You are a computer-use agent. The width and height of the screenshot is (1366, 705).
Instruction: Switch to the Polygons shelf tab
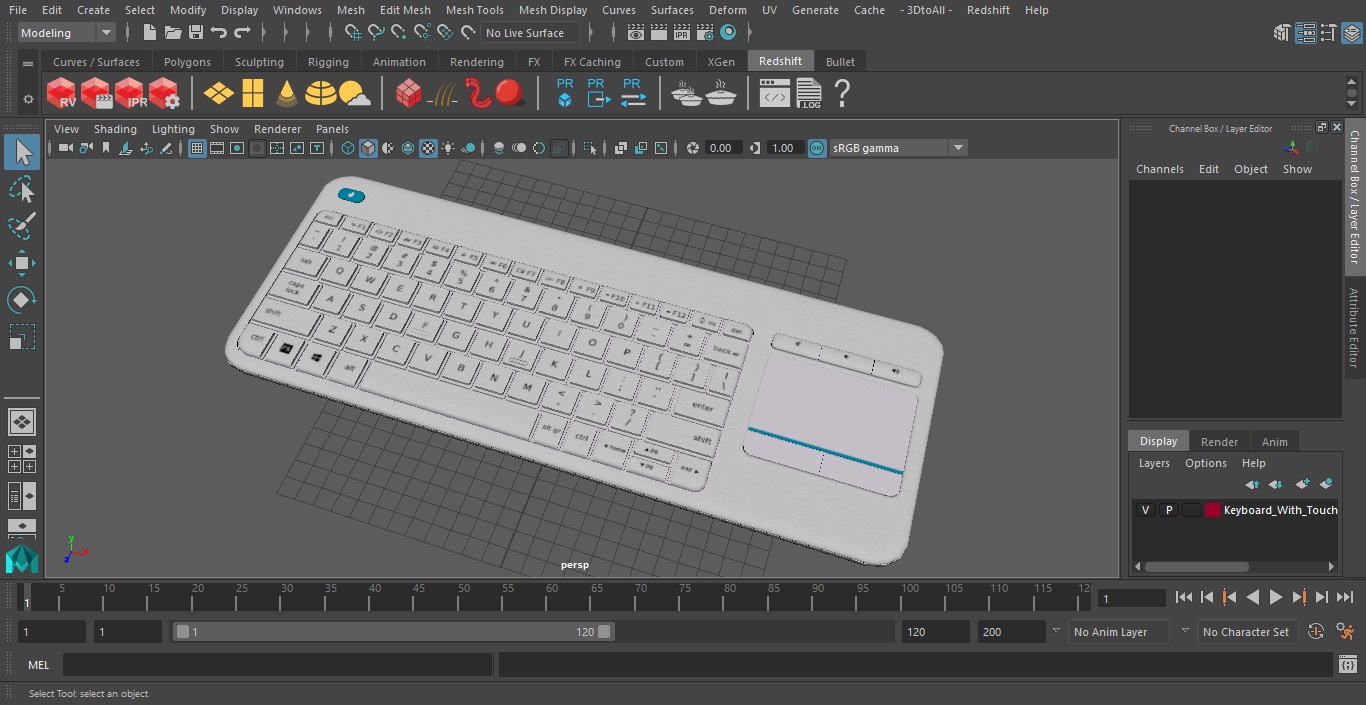pyautogui.click(x=187, y=62)
